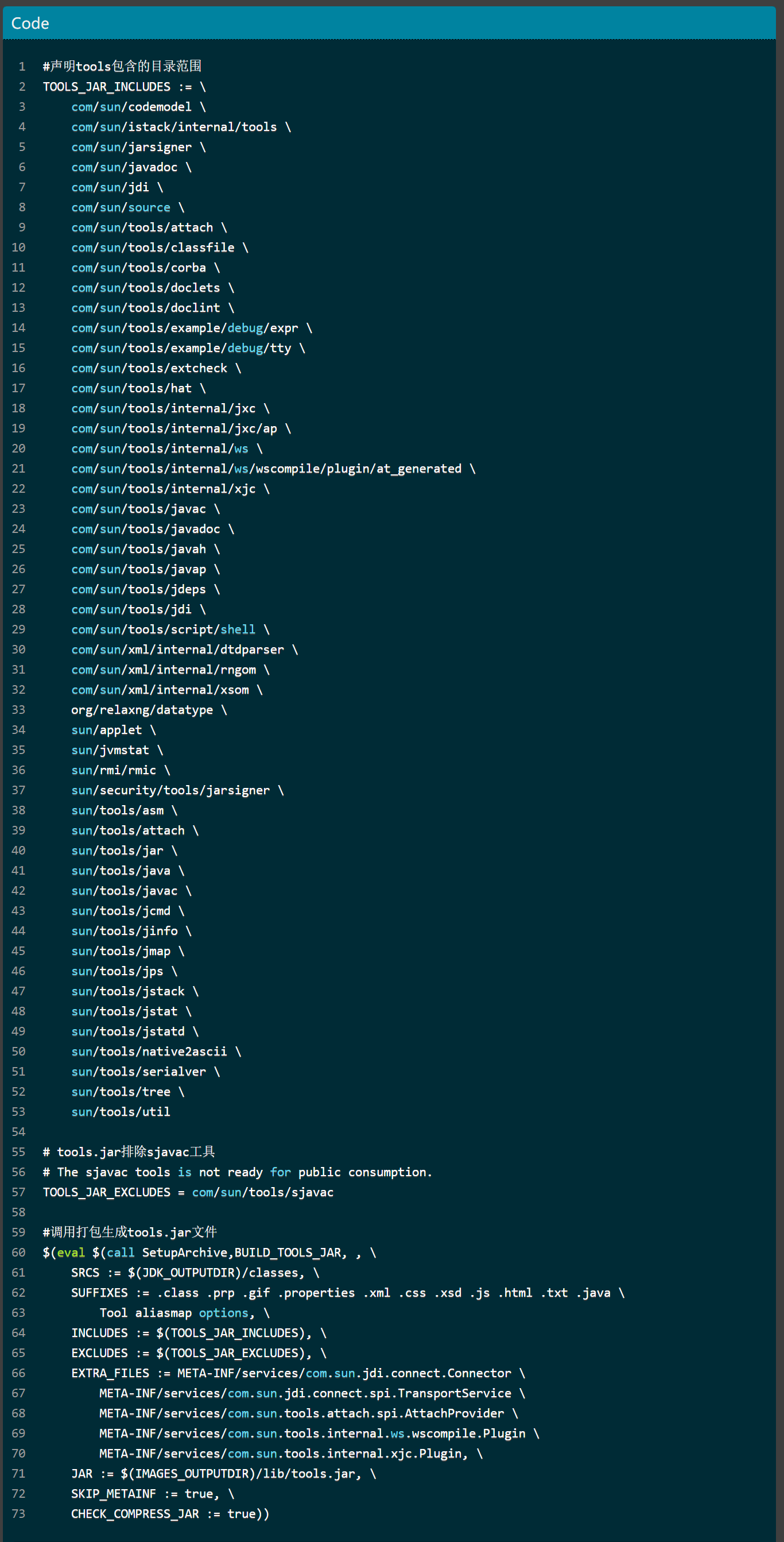Click the com/sun/tools/doclets line
784x1542 pixels.
click(153, 288)
